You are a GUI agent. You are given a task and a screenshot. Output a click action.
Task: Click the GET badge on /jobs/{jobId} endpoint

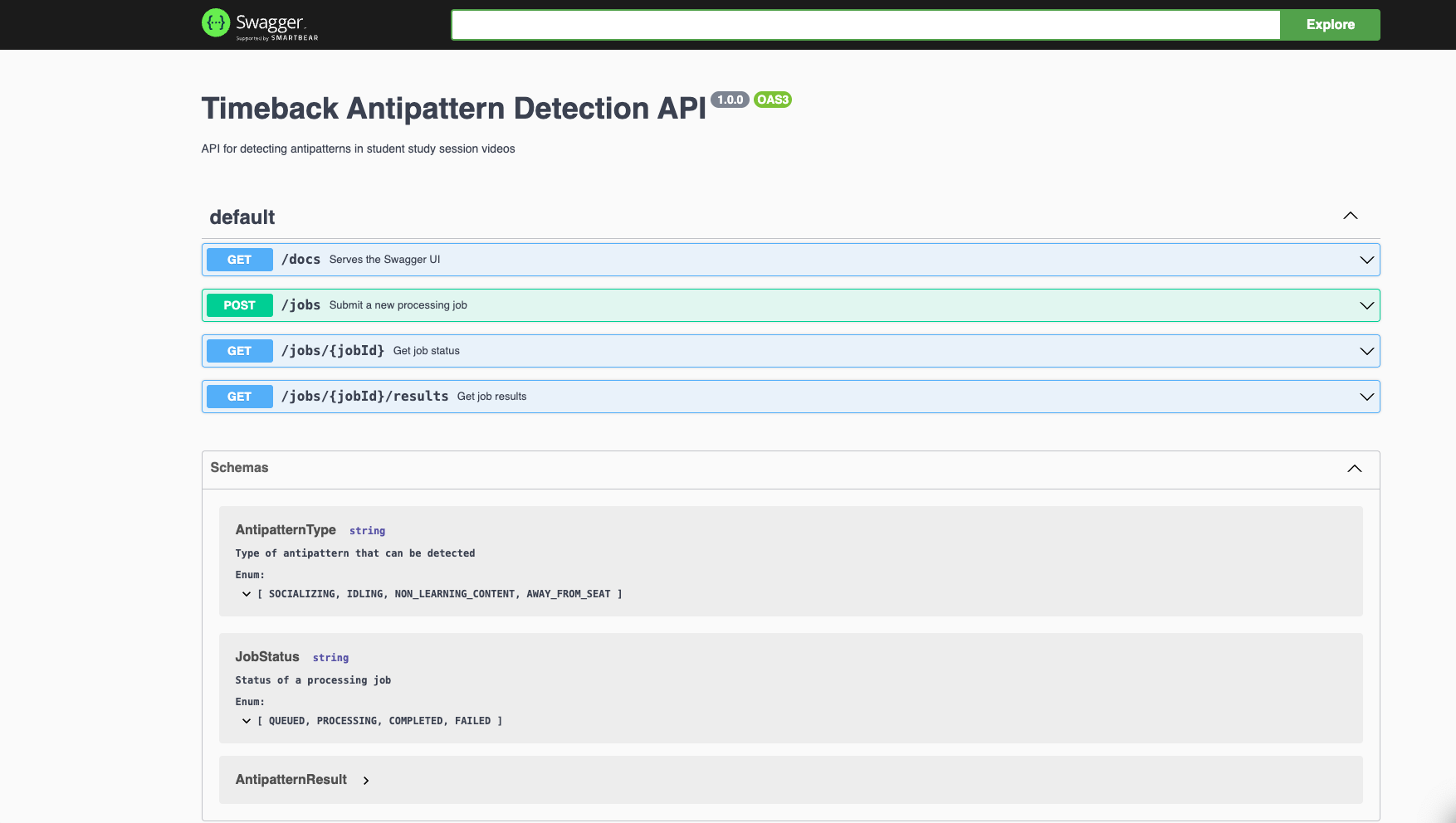[x=239, y=350]
